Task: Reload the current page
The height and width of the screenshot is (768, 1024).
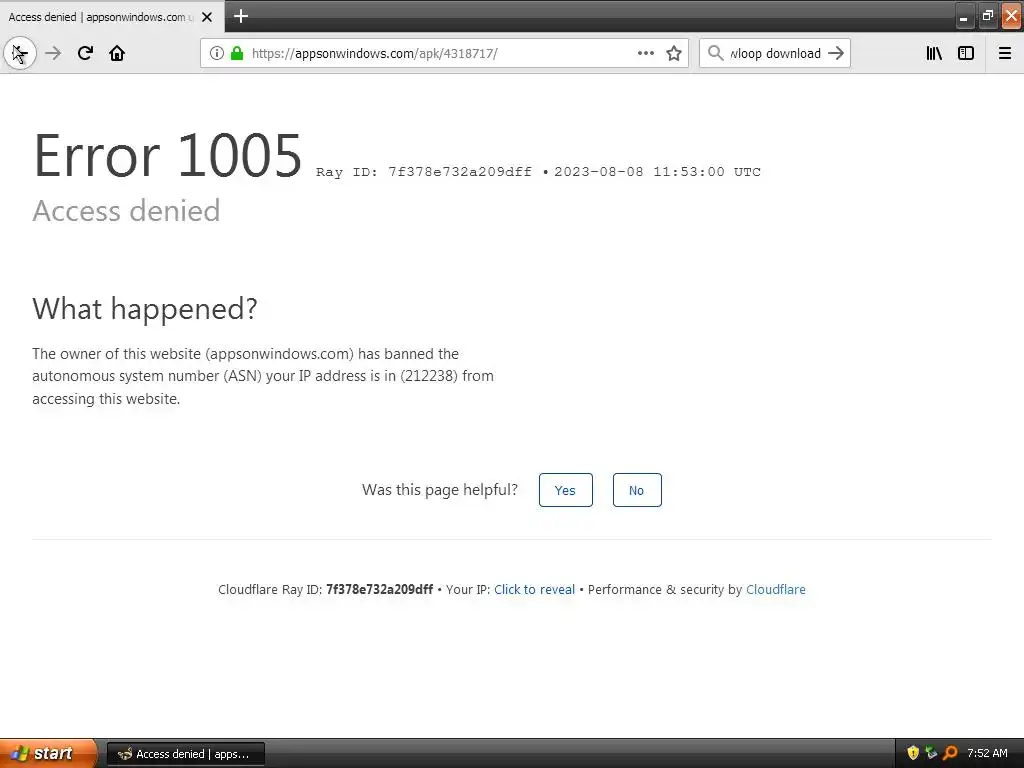Action: point(85,53)
